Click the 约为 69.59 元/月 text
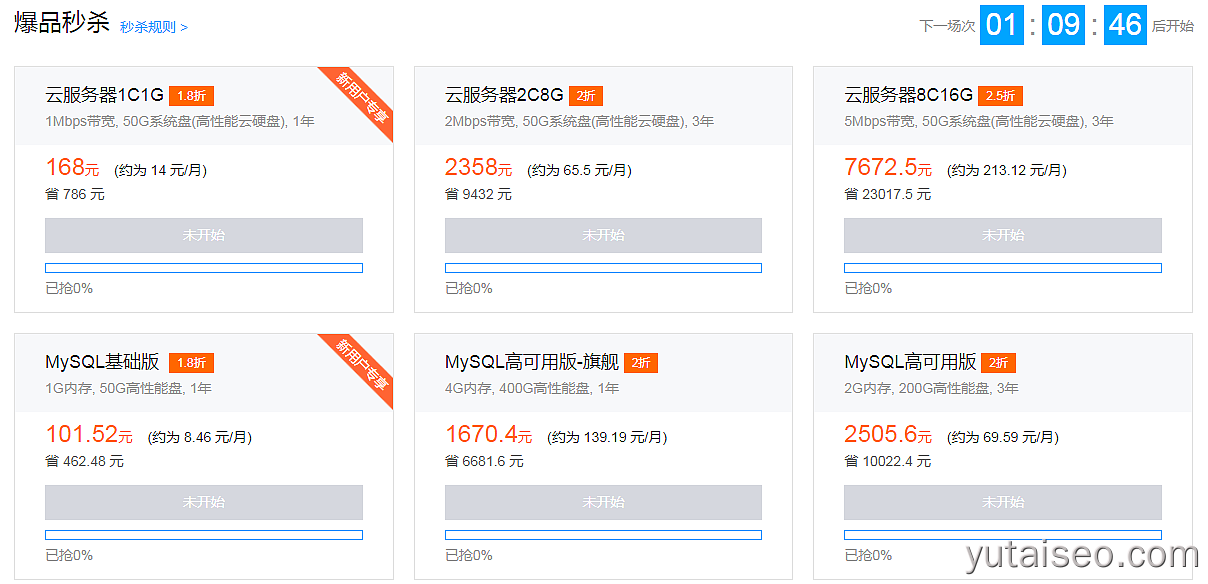Image resolution: width=1208 pixels, height=584 pixels. 1002,437
